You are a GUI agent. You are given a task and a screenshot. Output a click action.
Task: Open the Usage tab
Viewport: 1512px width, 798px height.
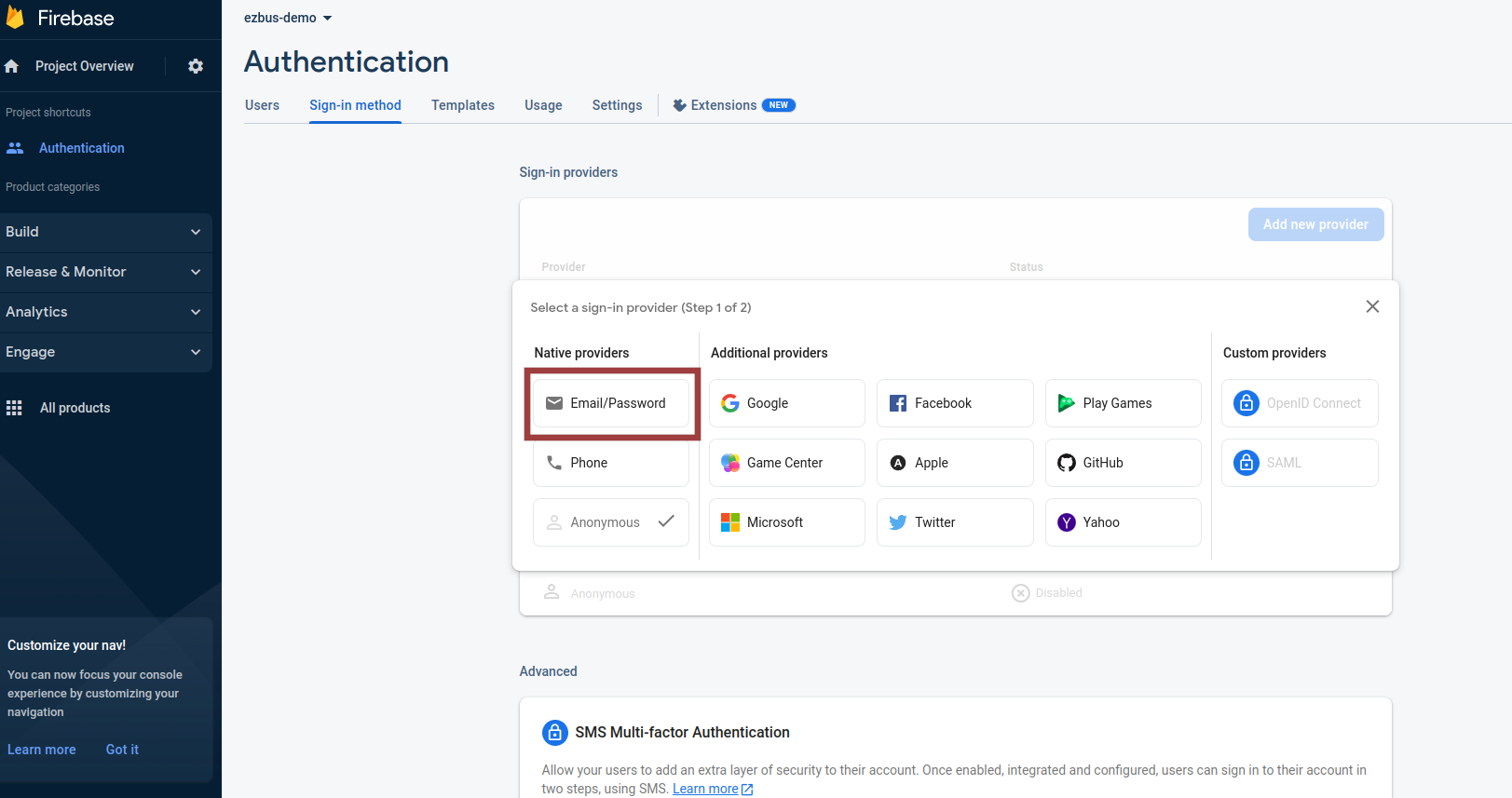click(x=543, y=105)
